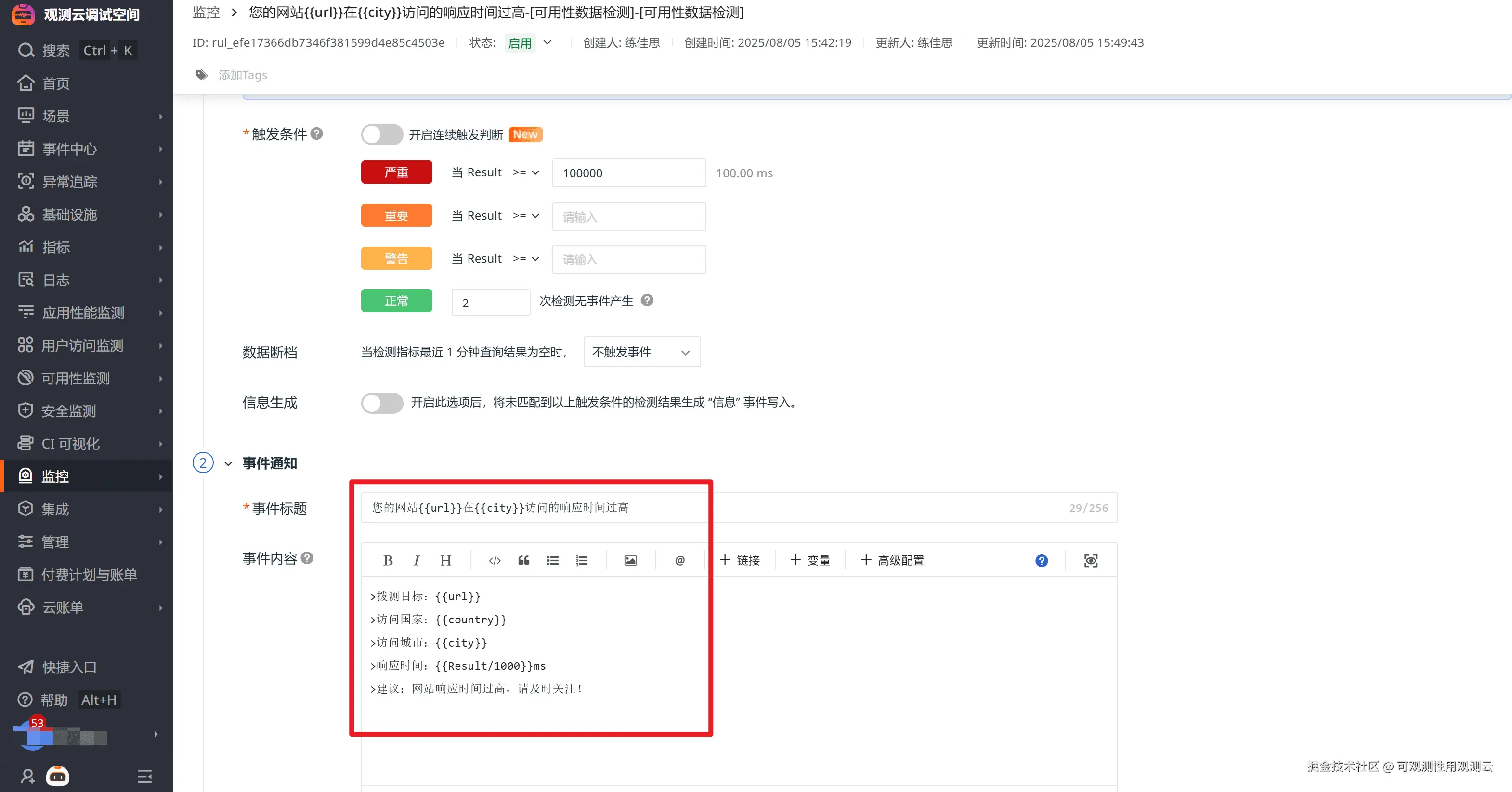Insert an image using the picture icon

[x=630, y=561]
